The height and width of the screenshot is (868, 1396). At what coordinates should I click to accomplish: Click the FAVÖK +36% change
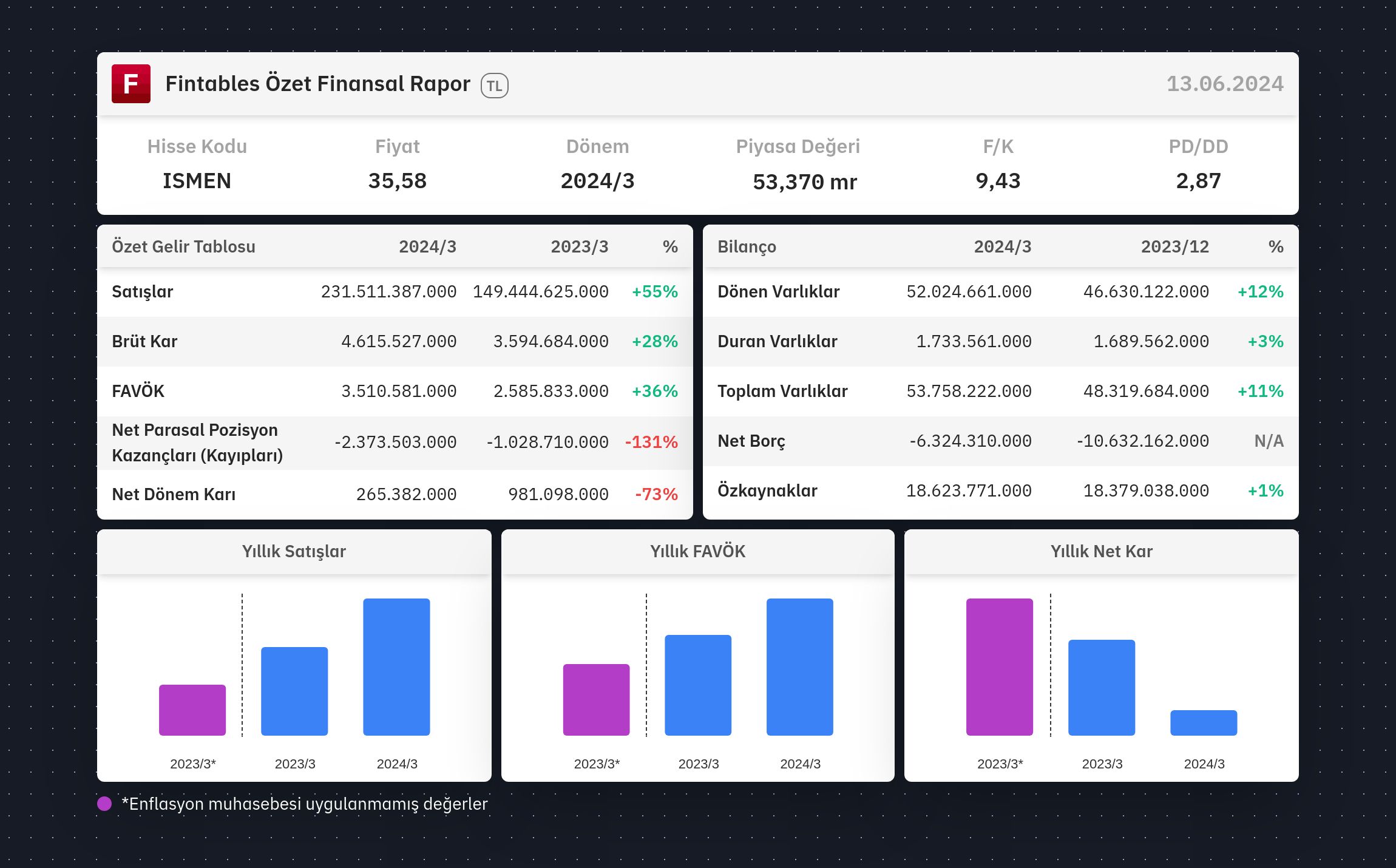655,392
